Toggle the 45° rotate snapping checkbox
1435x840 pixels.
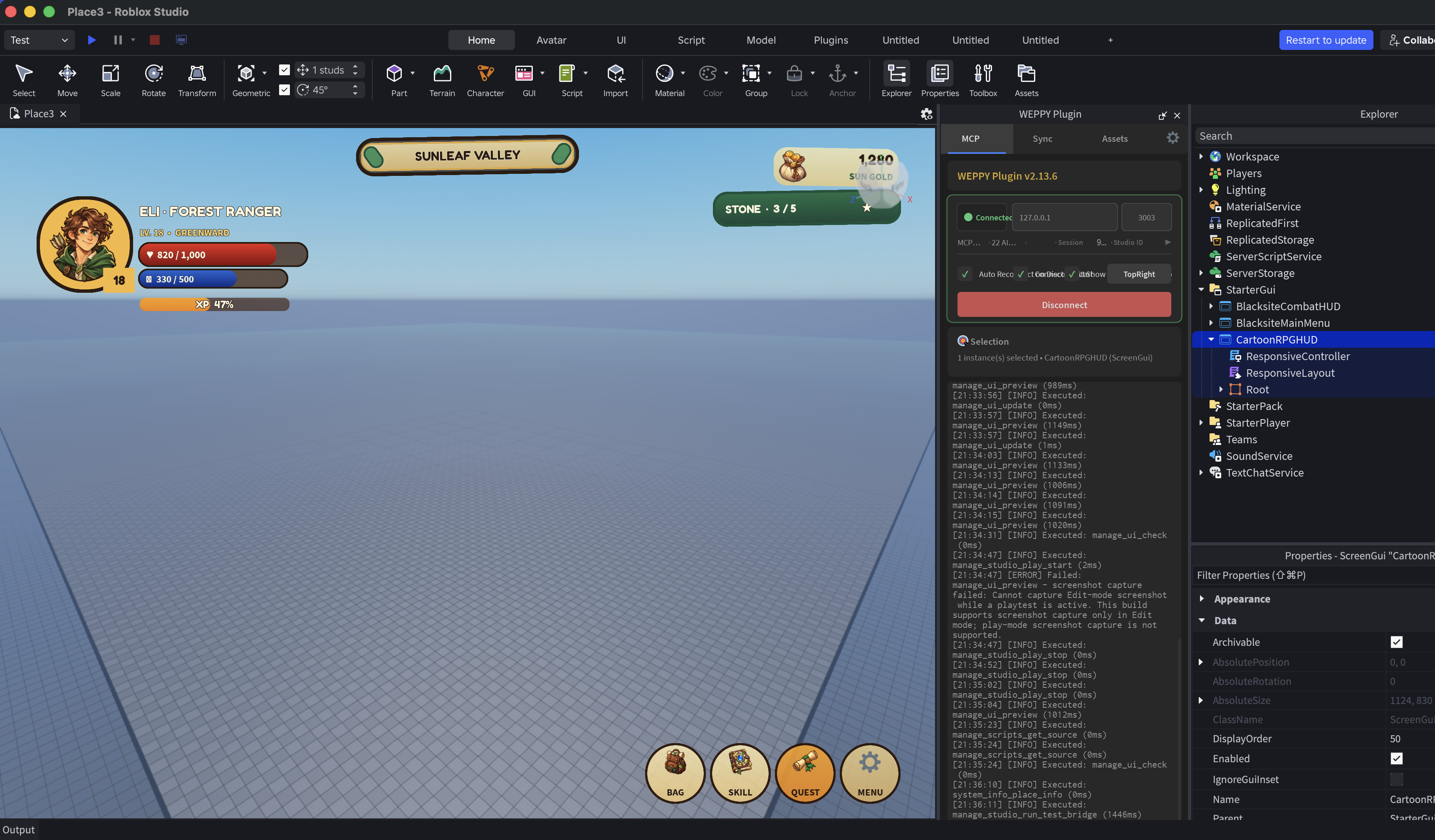(x=284, y=89)
